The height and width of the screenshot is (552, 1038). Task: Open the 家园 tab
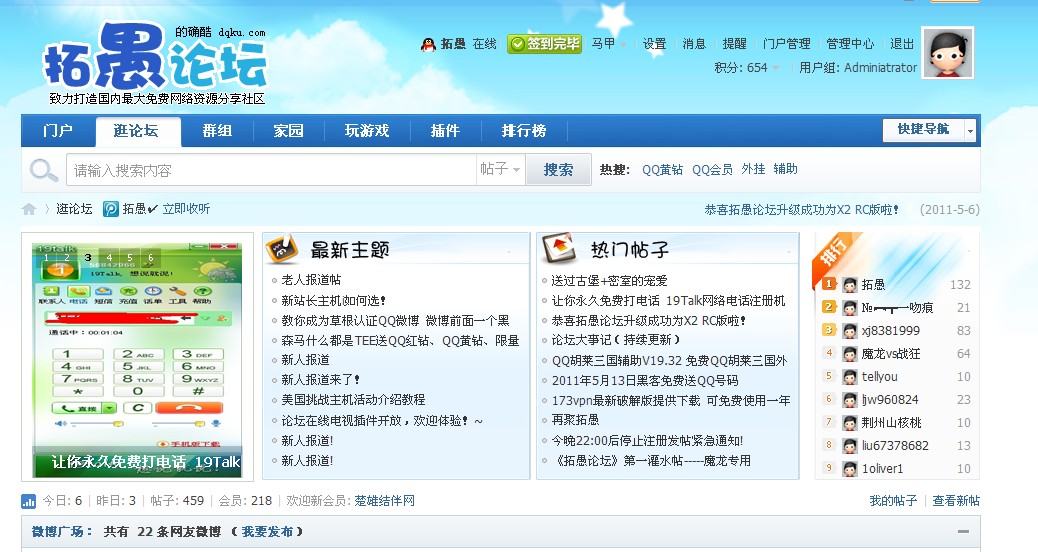tap(289, 130)
